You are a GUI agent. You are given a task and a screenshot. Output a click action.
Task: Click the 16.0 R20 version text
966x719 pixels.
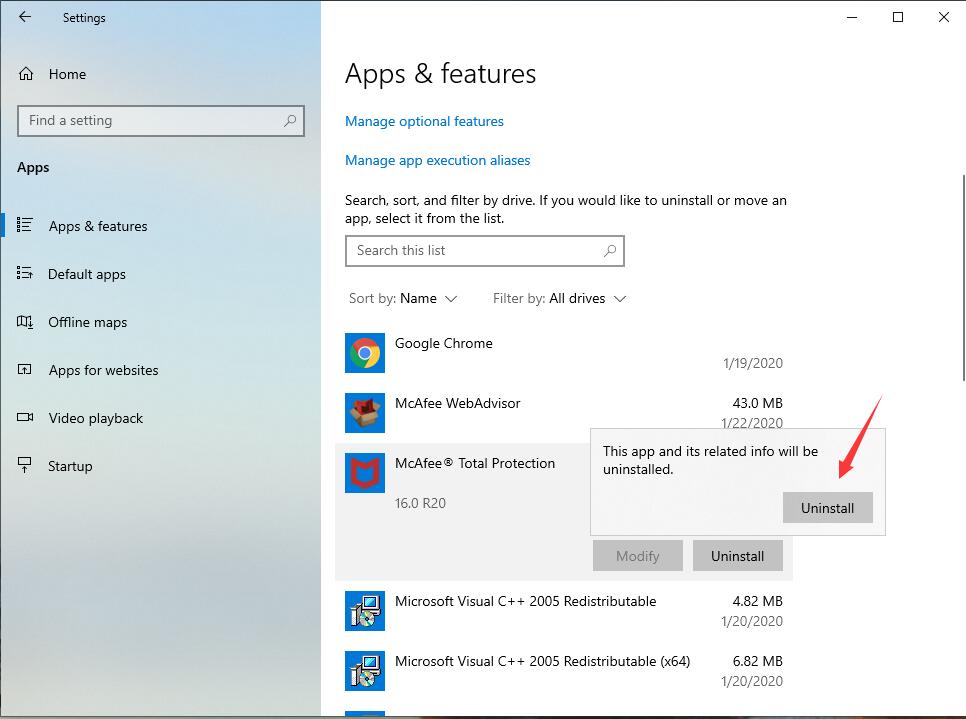pyautogui.click(x=420, y=503)
